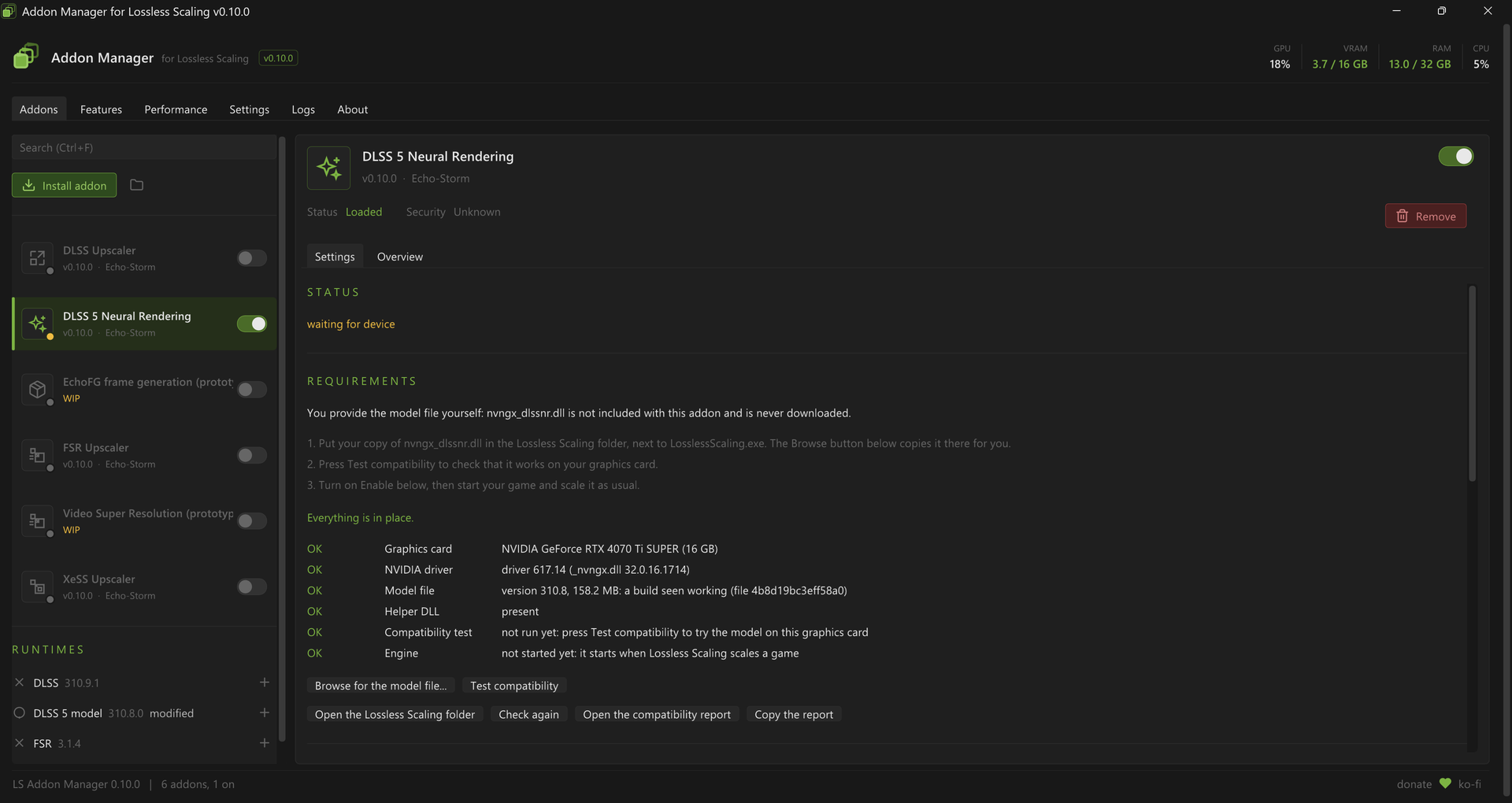1512x803 pixels.
Task: Click the XeSS Upscaler addon icon
Action: click(37, 587)
